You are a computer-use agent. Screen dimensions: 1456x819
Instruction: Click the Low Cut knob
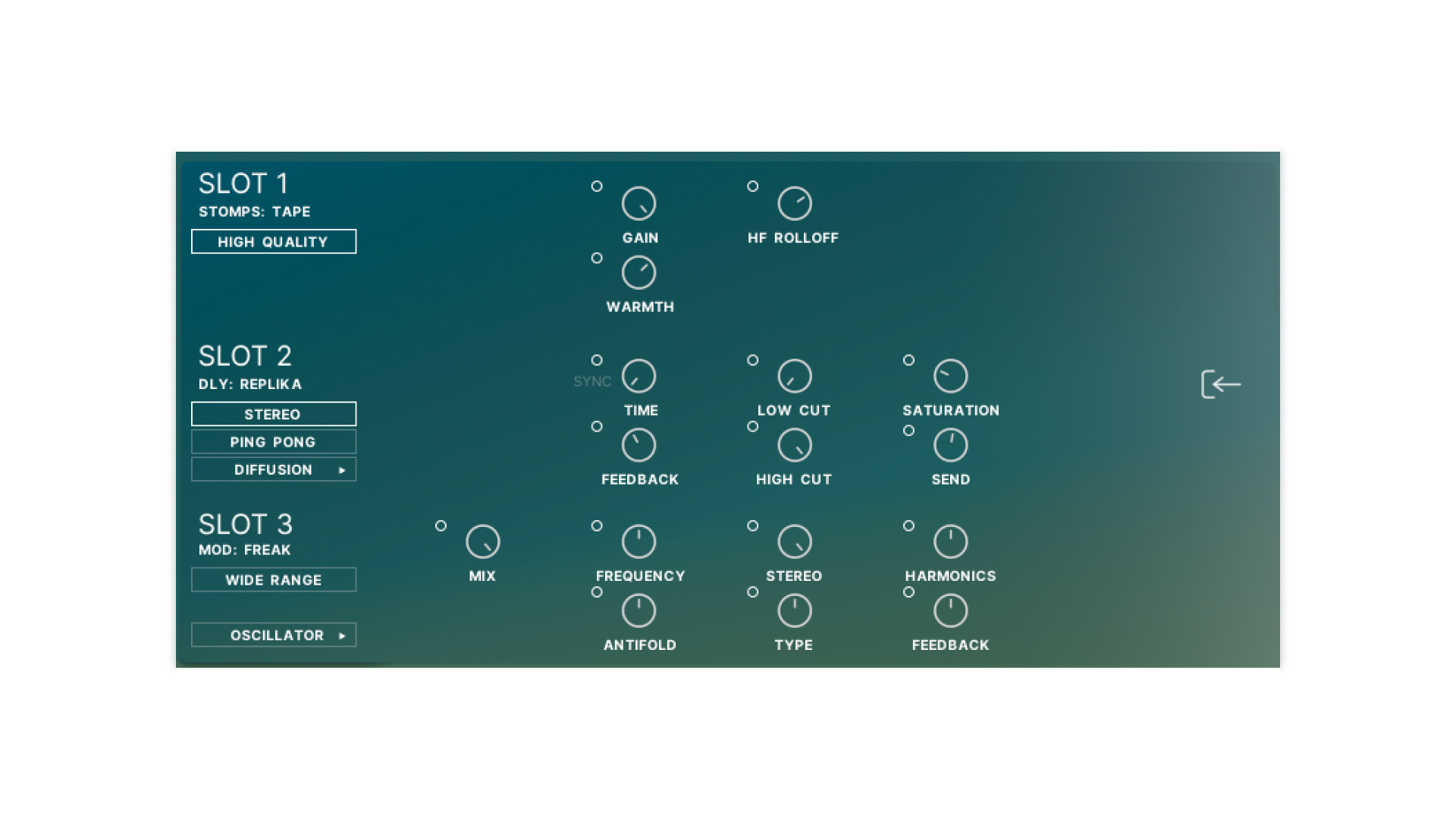[794, 376]
